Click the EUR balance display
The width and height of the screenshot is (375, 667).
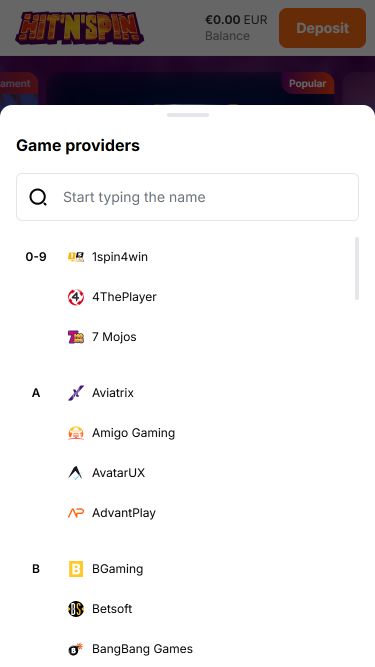click(236, 28)
